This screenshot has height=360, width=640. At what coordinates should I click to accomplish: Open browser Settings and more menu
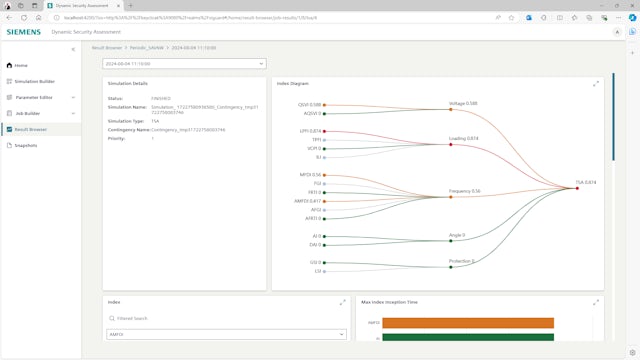coord(619,18)
